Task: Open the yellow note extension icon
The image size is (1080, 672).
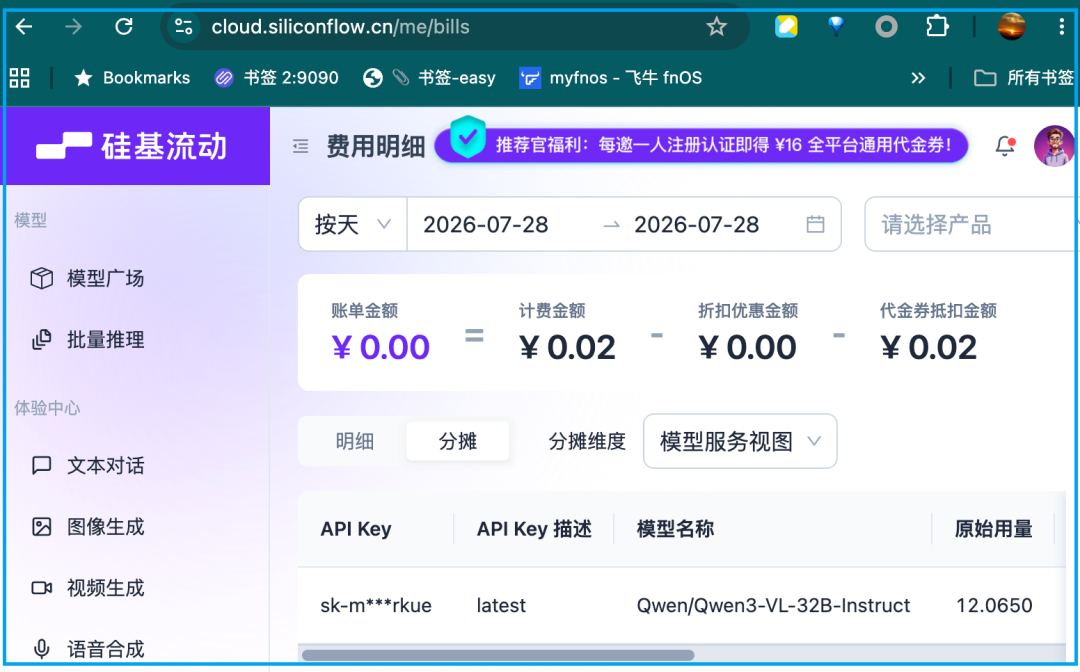Action: pyautogui.click(x=786, y=27)
